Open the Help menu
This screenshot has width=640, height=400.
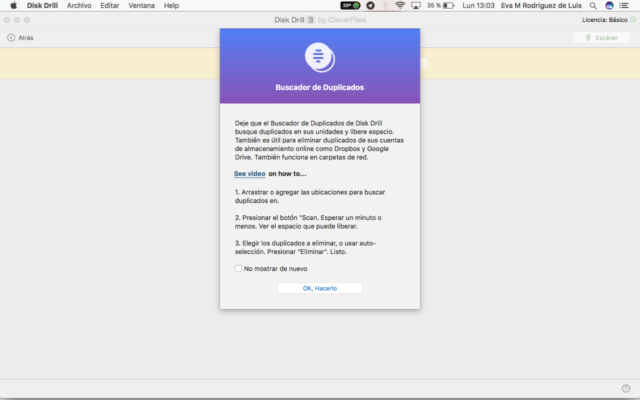point(171,5)
